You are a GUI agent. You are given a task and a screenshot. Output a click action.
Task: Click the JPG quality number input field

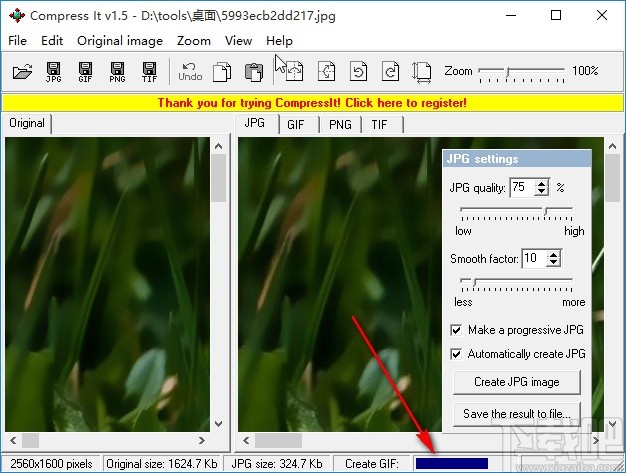click(521, 187)
